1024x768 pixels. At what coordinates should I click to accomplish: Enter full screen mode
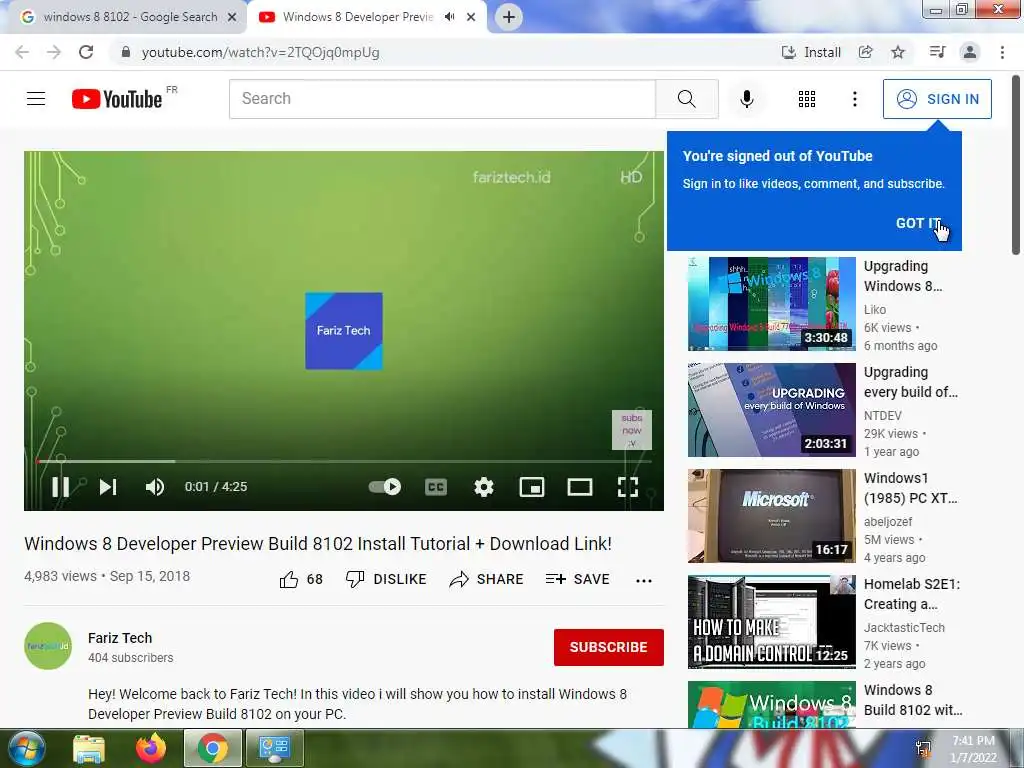coord(628,487)
